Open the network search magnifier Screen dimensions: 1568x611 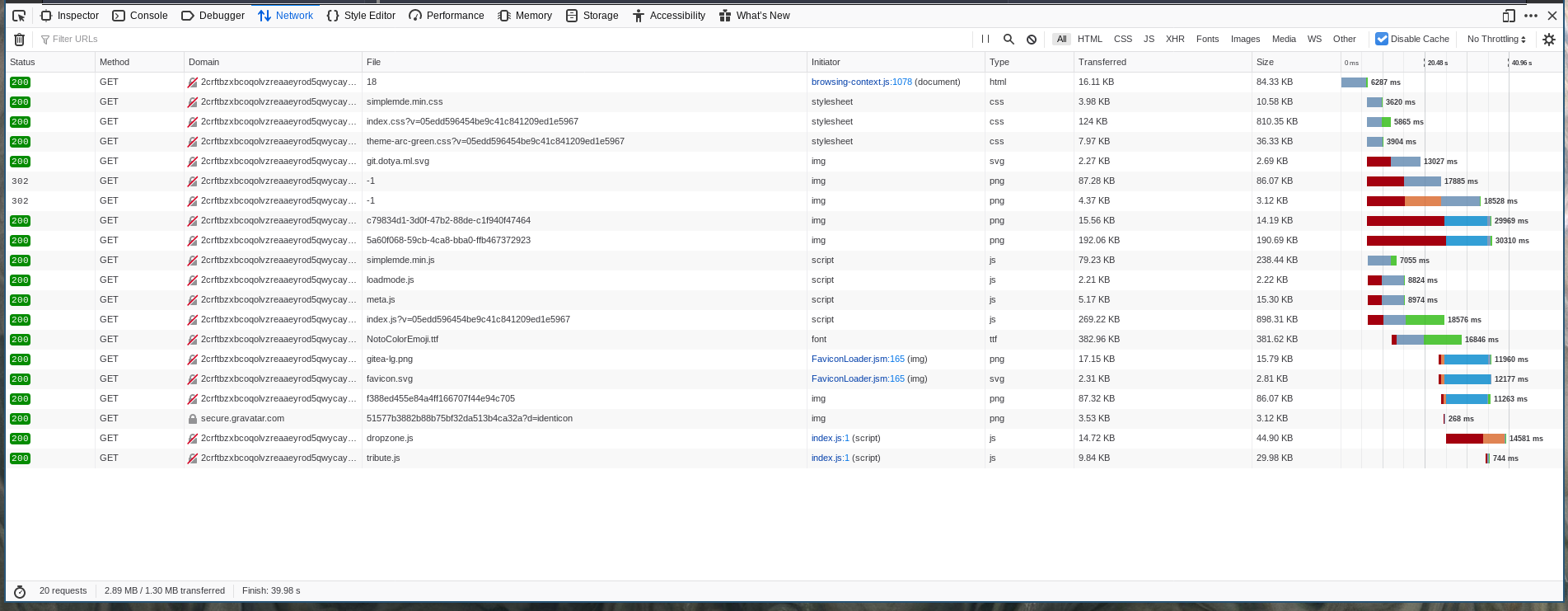1009,39
